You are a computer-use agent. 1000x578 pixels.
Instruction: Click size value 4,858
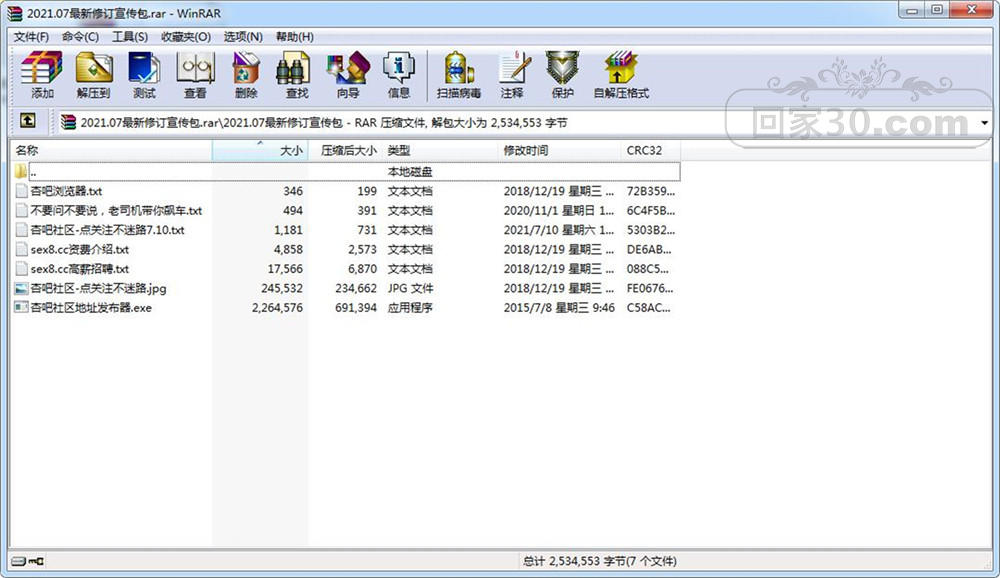tap(288, 249)
